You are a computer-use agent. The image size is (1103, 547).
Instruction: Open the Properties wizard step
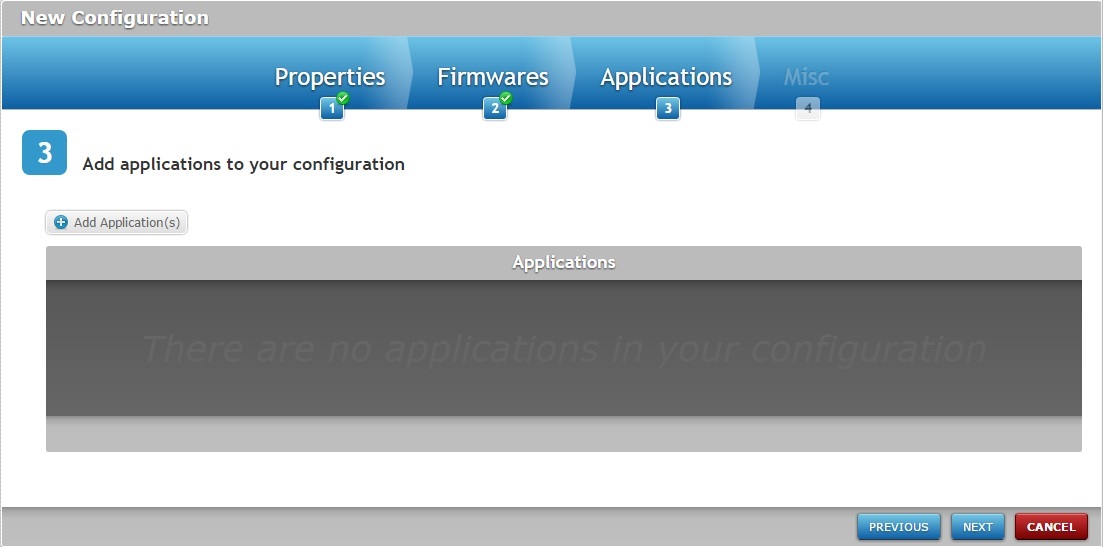point(329,77)
